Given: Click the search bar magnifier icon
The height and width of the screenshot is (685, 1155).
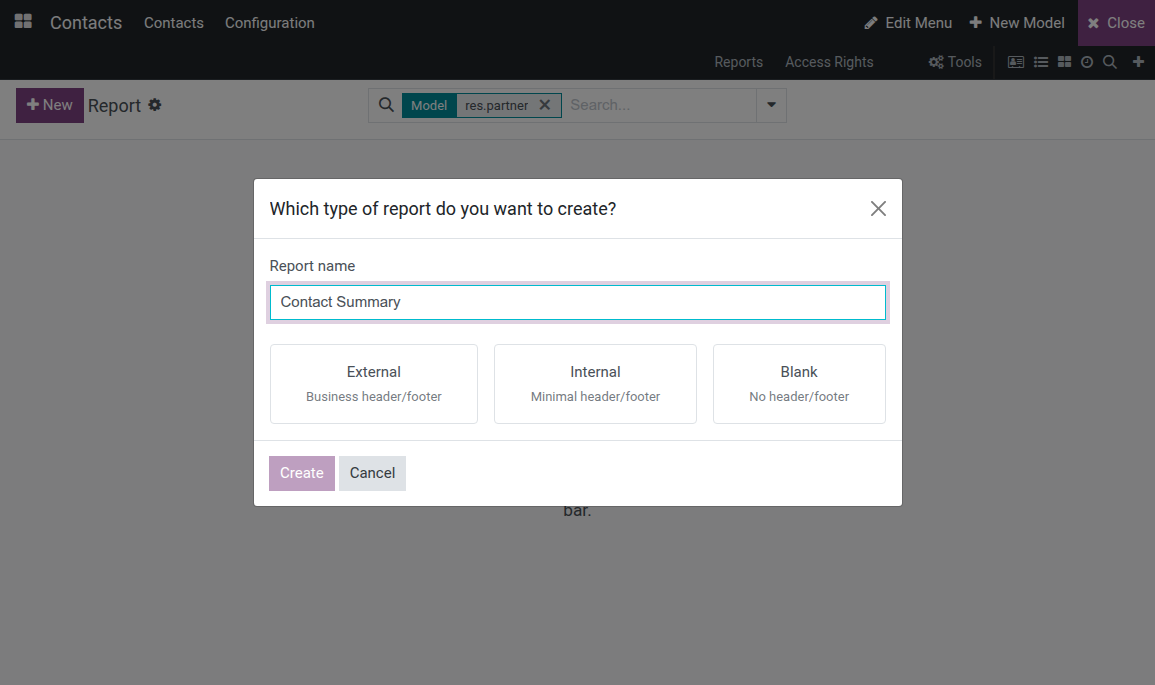Looking at the screenshot, I should [x=386, y=105].
